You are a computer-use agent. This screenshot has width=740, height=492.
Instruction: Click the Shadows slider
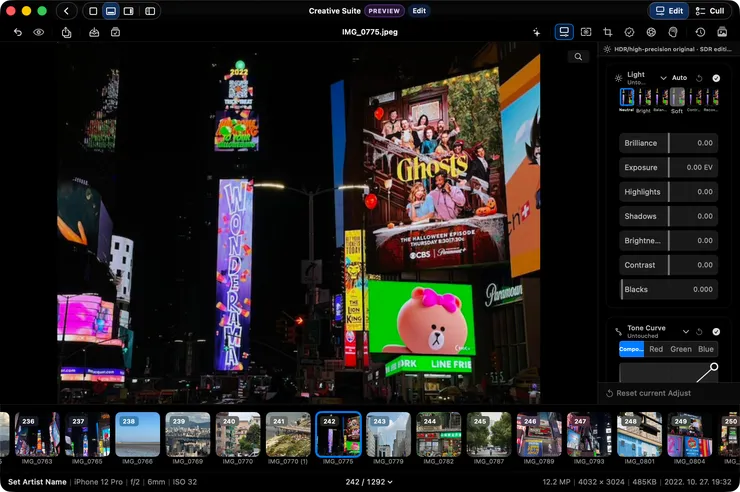point(668,216)
